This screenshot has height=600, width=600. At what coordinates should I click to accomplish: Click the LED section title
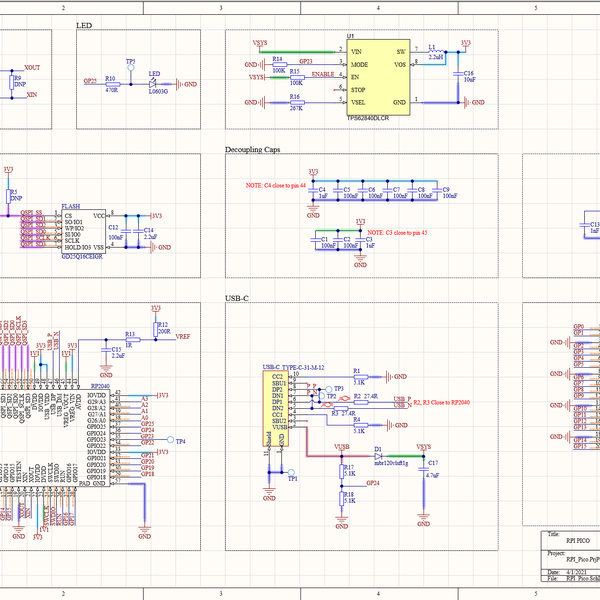tap(84, 26)
